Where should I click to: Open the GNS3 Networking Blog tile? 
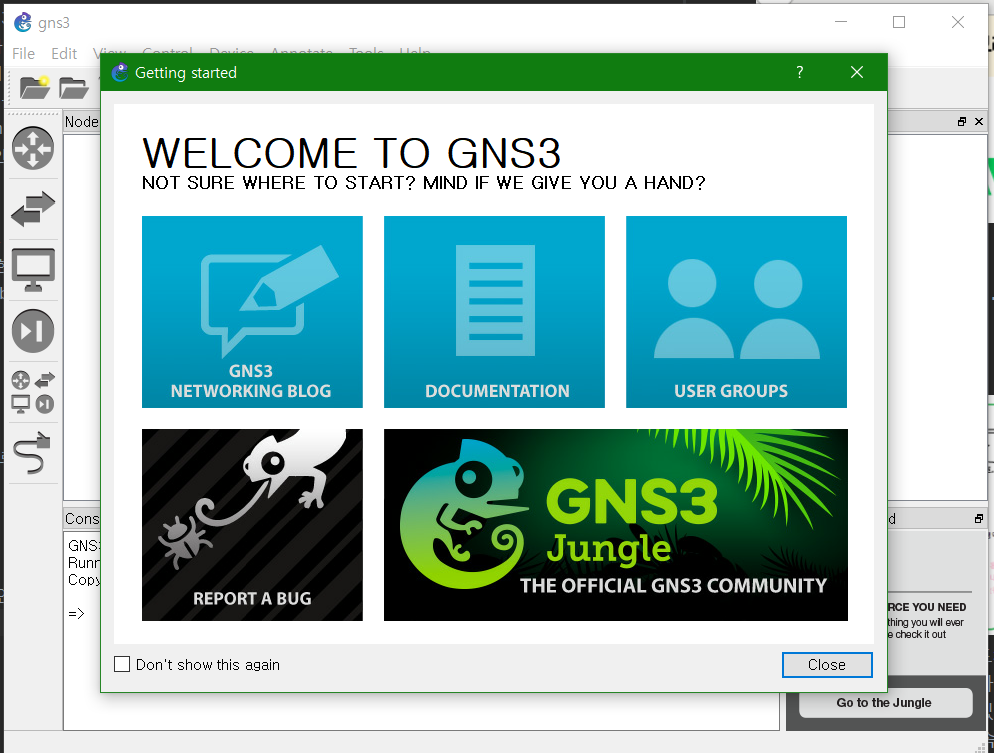[x=252, y=312]
